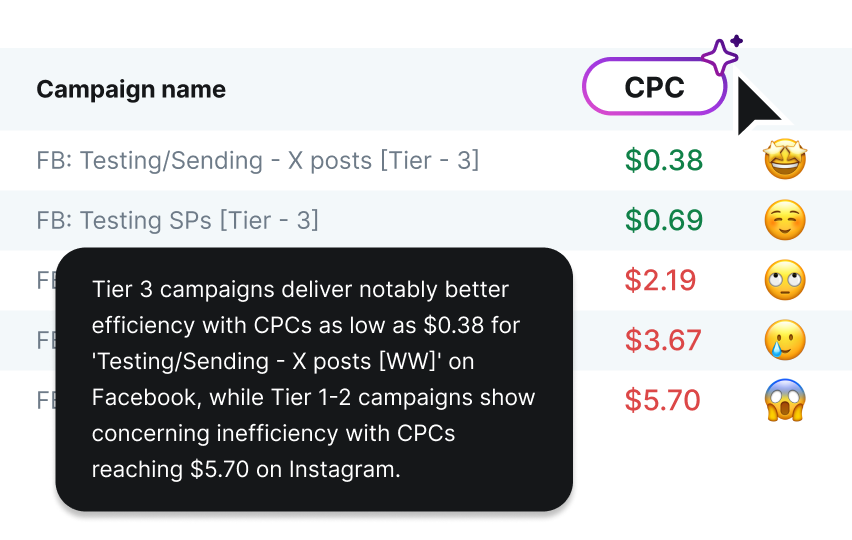Open the 'FB: Testing SPs [Tier - 3]' campaign

pyautogui.click(x=178, y=220)
